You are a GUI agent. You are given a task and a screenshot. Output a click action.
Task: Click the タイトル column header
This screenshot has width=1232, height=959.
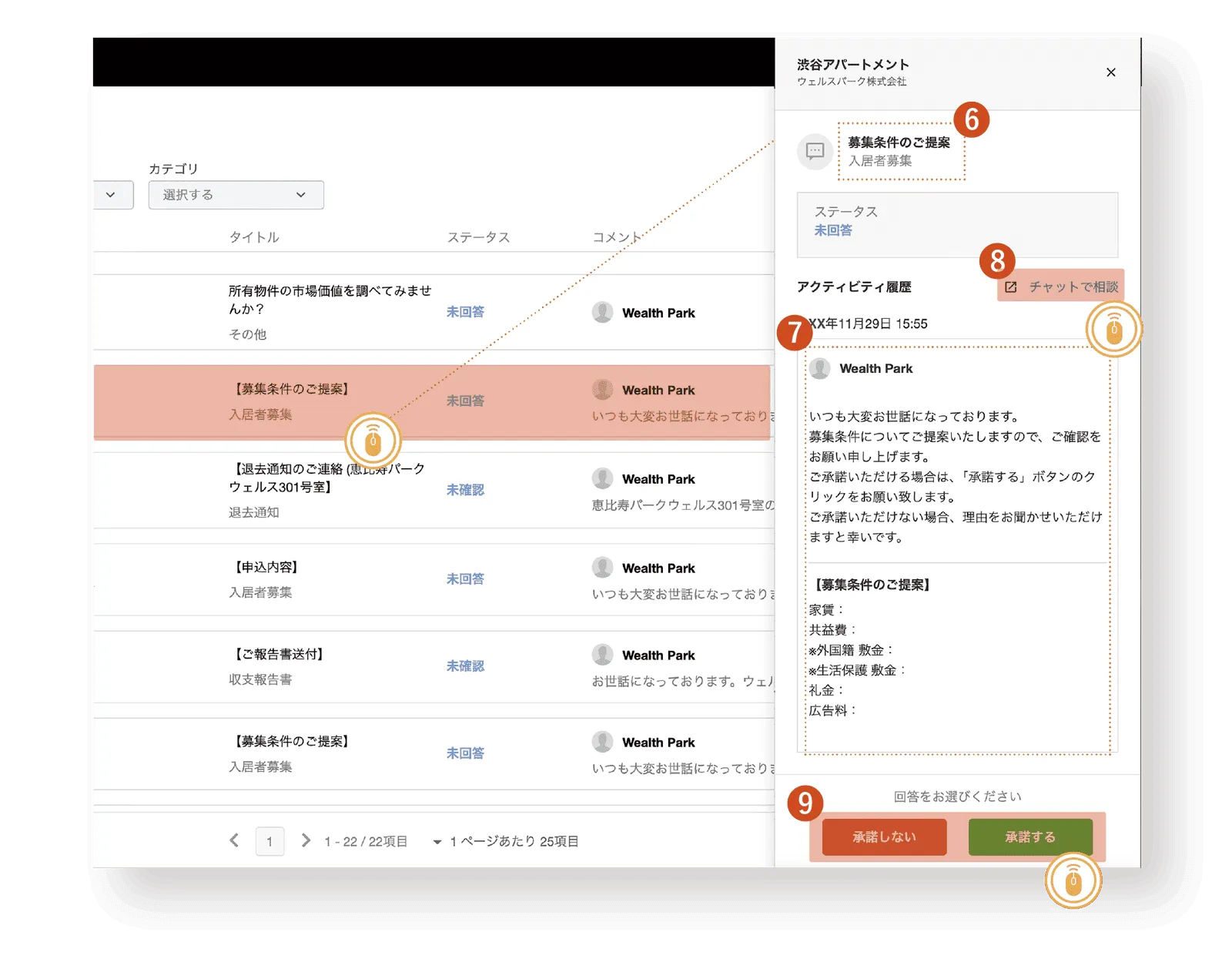coord(254,237)
